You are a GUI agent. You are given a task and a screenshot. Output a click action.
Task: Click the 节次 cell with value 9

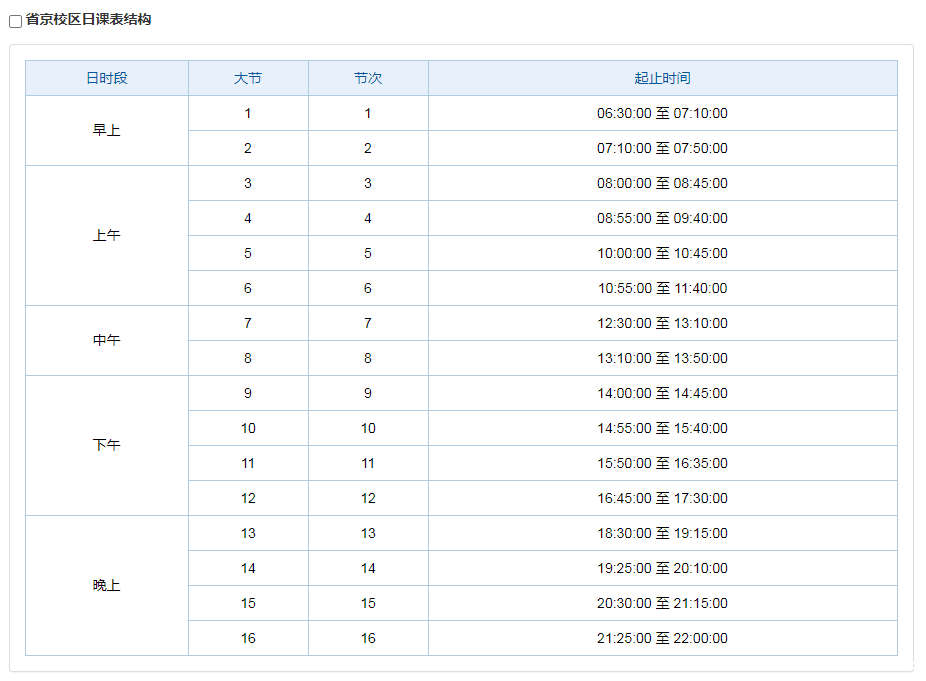click(x=368, y=394)
